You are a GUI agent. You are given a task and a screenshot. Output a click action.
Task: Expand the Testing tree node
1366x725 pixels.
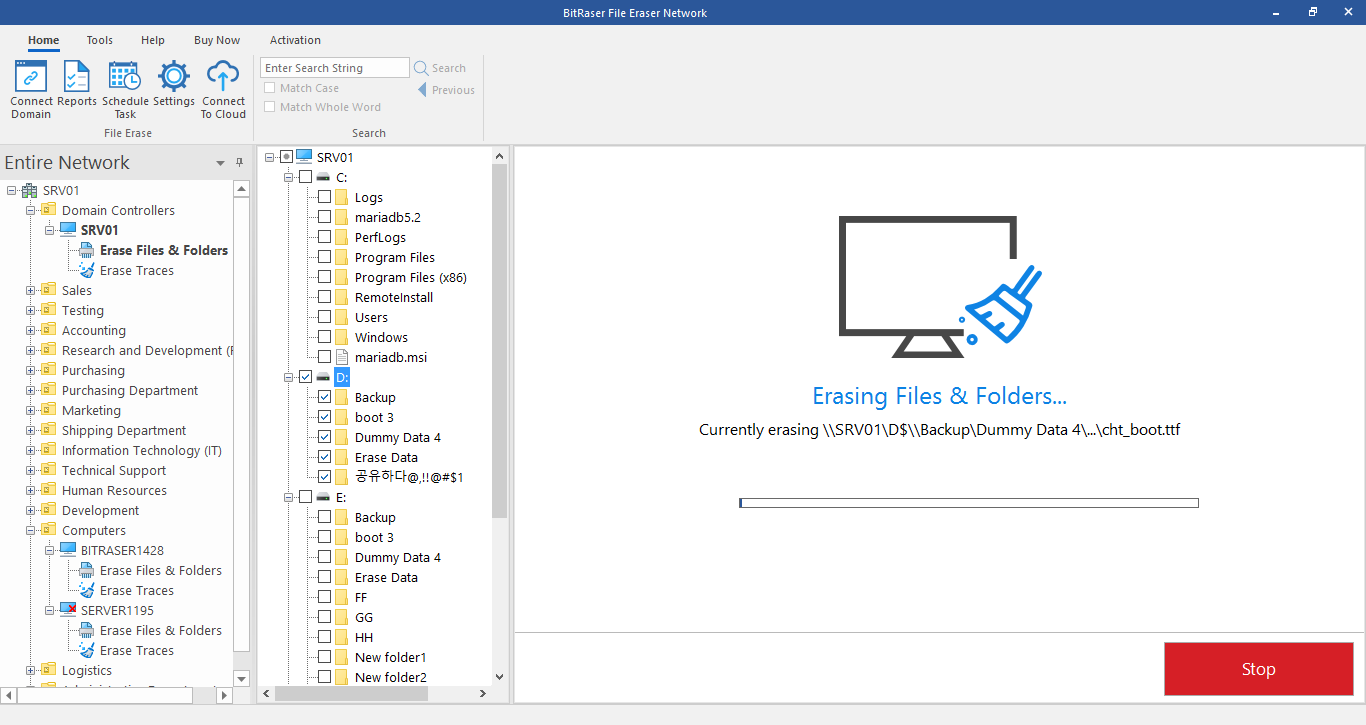coord(30,310)
